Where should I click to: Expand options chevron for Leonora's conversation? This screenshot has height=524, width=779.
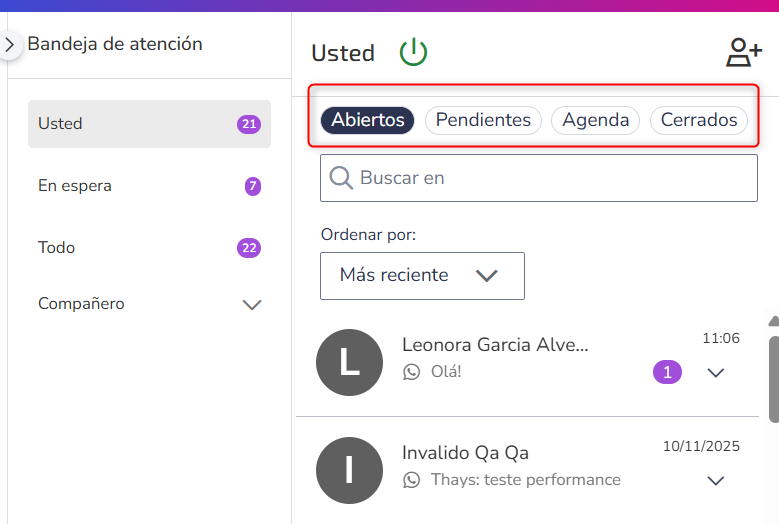[x=716, y=373]
